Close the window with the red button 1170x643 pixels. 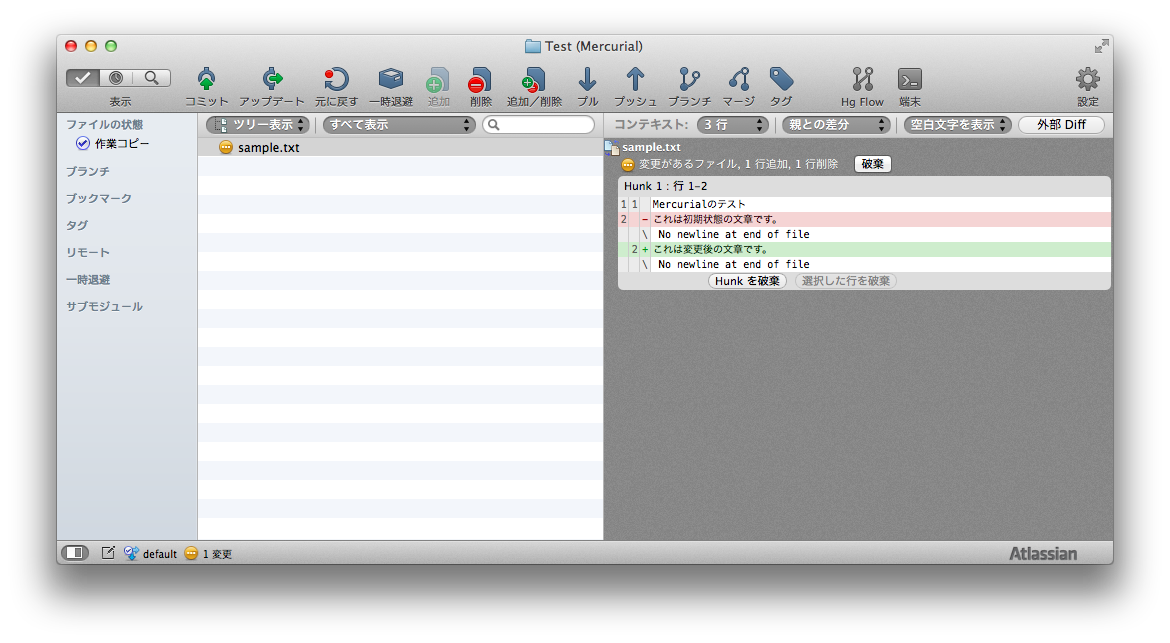click(71, 46)
